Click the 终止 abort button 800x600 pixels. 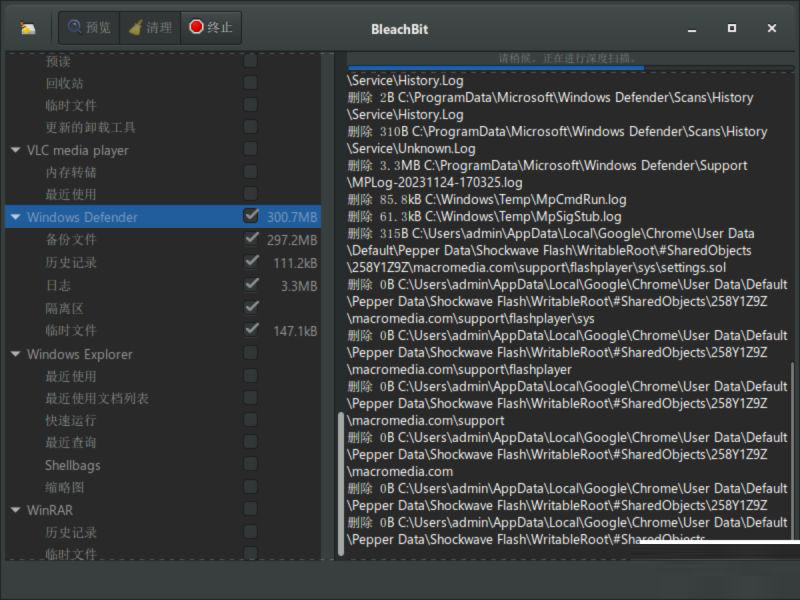pos(211,28)
